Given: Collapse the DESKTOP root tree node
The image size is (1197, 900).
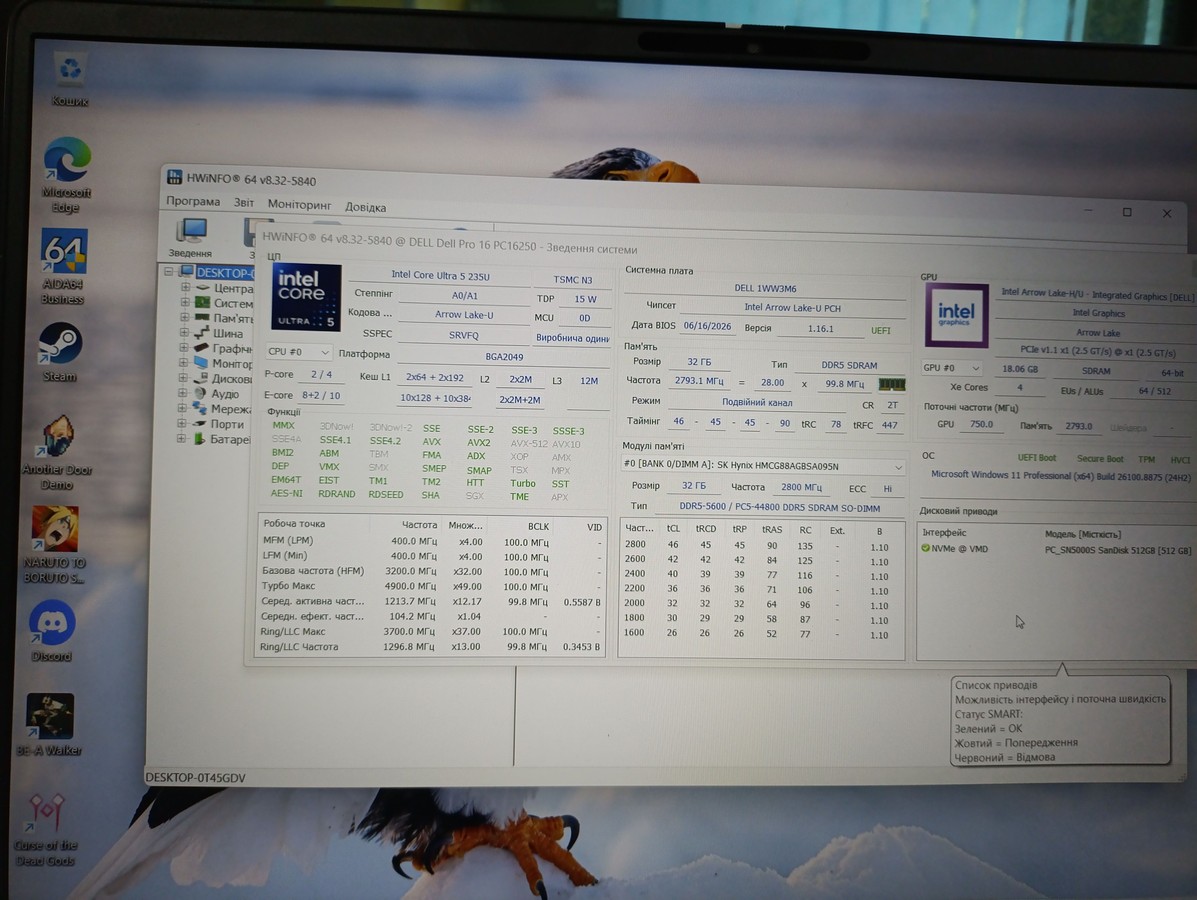Looking at the screenshot, I should [169, 271].
